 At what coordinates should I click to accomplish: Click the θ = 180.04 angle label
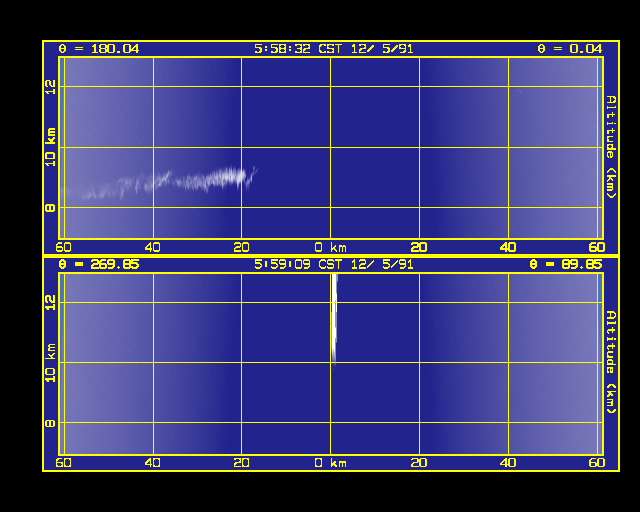pyautogui.click(x=99, y=49)
